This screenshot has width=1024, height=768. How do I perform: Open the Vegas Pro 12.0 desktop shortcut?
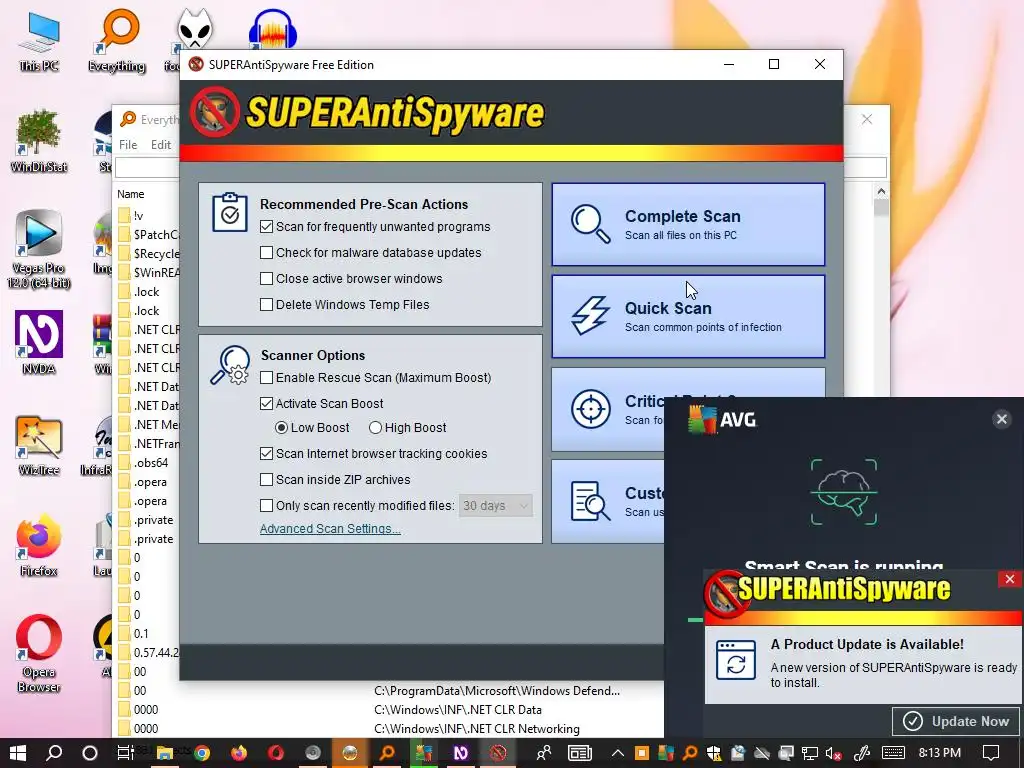[39, 249]
